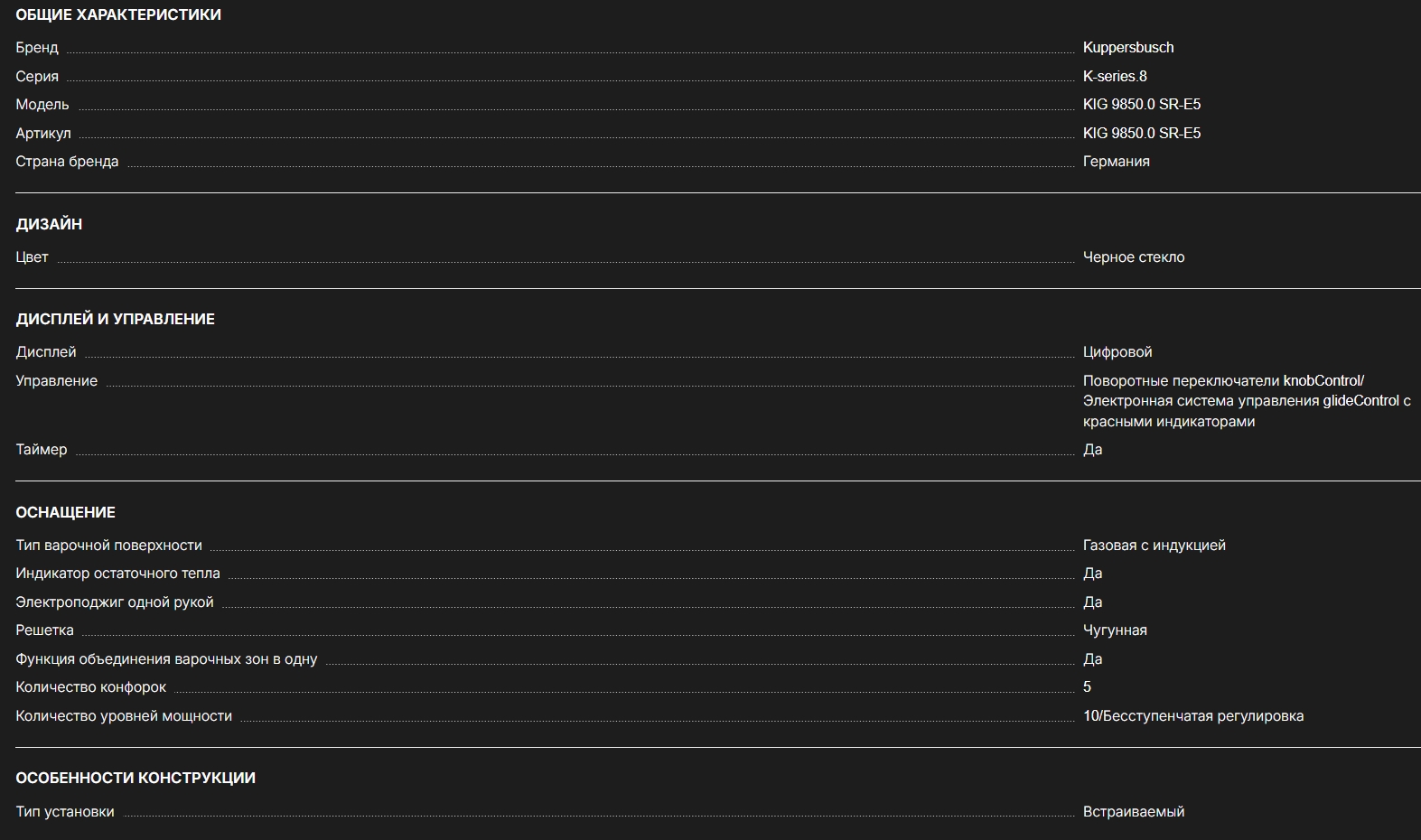Click the Черное стекло color value
Image resolution: width=1421 pixels, height=840 pixels.
pos(1133,257)
